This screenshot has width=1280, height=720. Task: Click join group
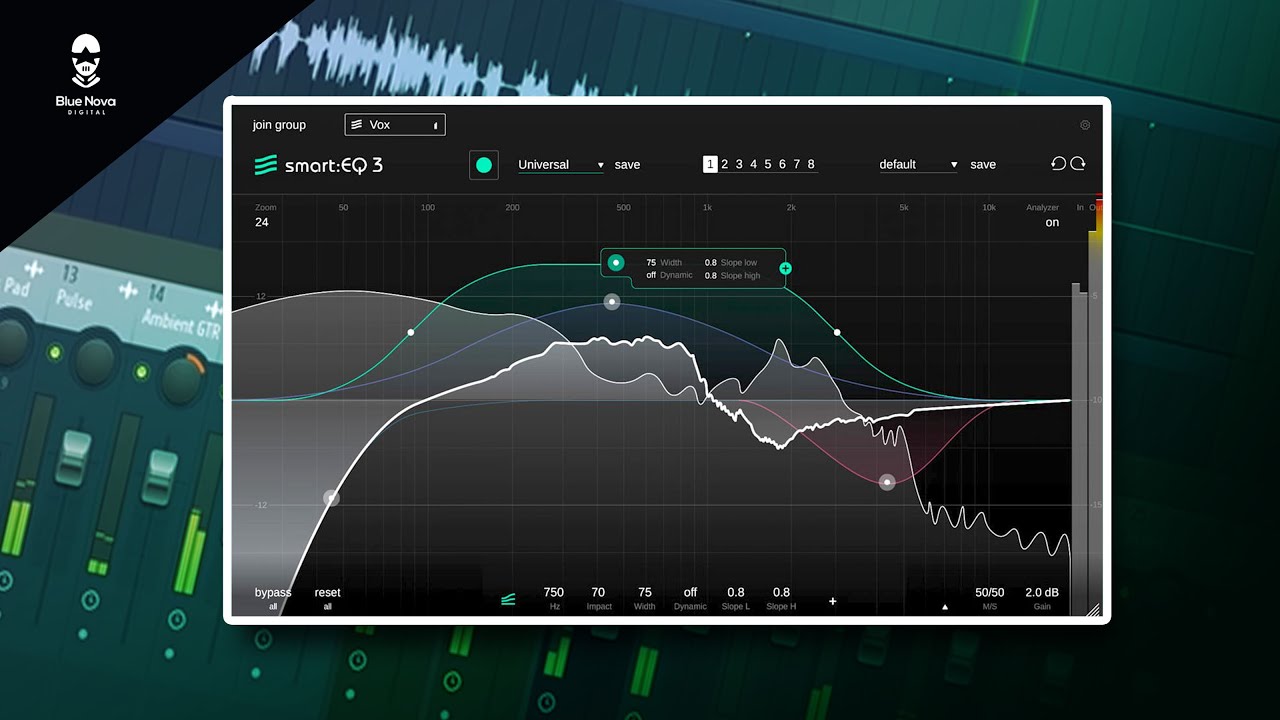(x=279, y=125)
